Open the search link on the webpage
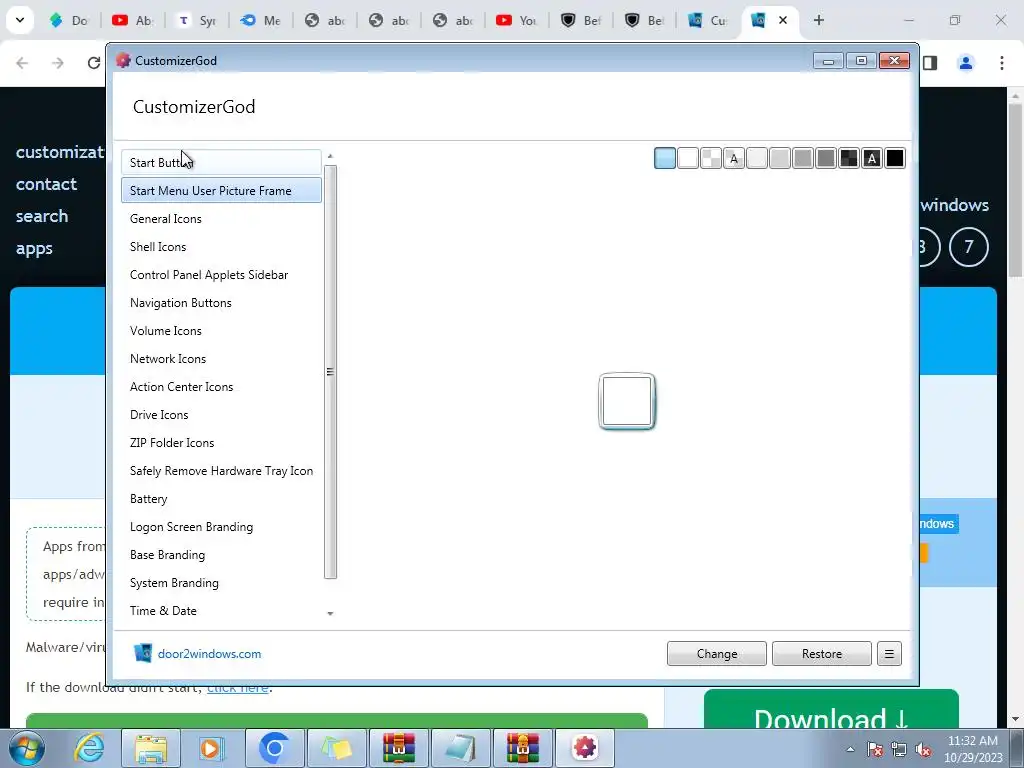Image resolution: width=1024 pixels, height=768 pixels. point(42,216)
